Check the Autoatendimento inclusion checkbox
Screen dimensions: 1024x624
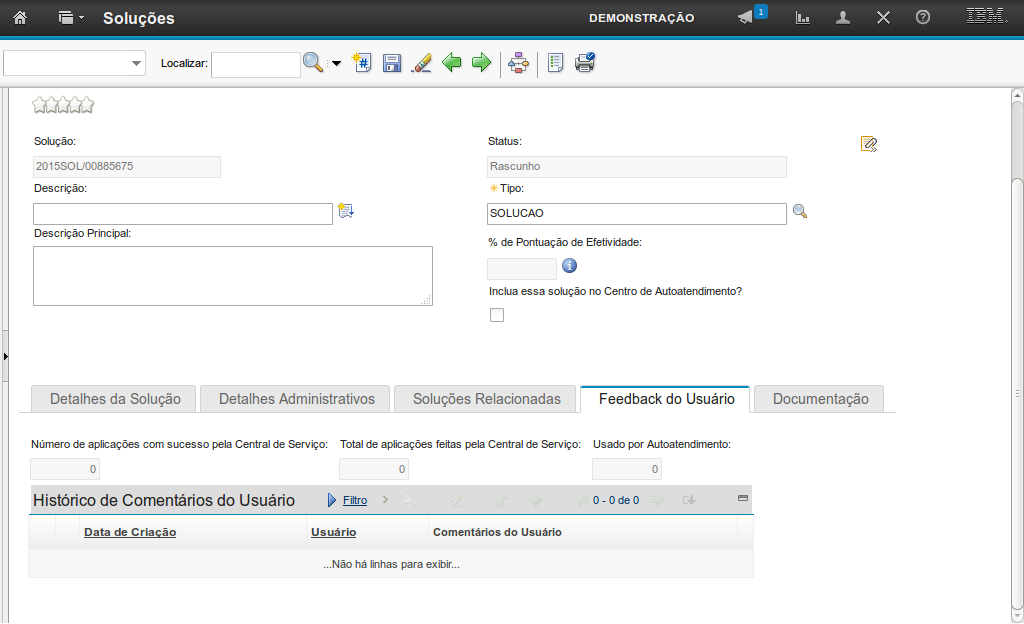point(497,315)
